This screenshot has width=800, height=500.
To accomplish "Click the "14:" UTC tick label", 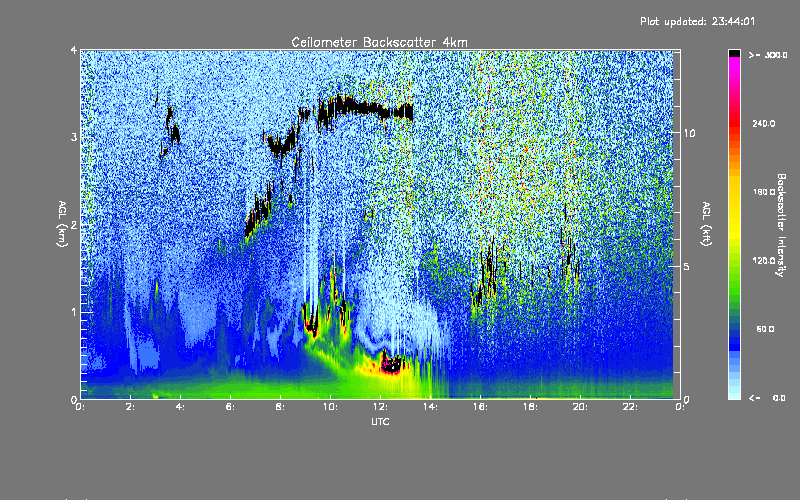I will 430,407.
